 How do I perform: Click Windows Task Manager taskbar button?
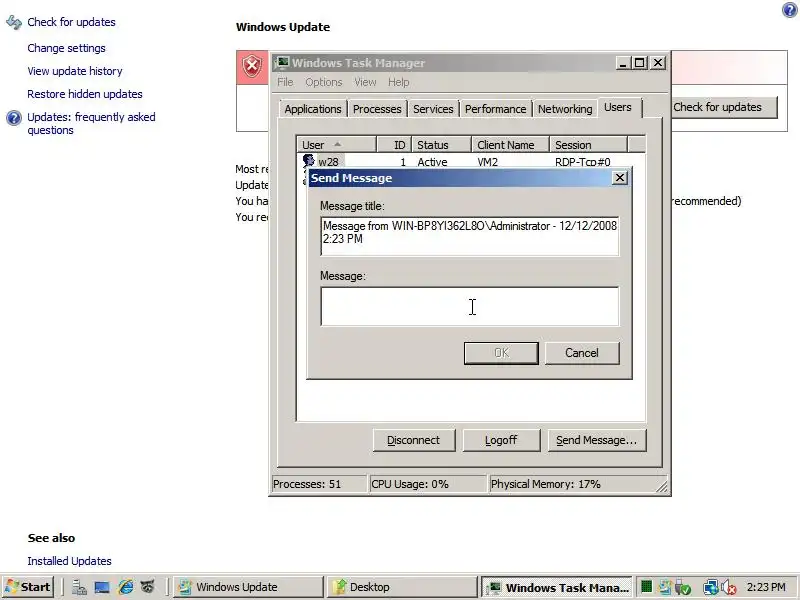(557, 587)
